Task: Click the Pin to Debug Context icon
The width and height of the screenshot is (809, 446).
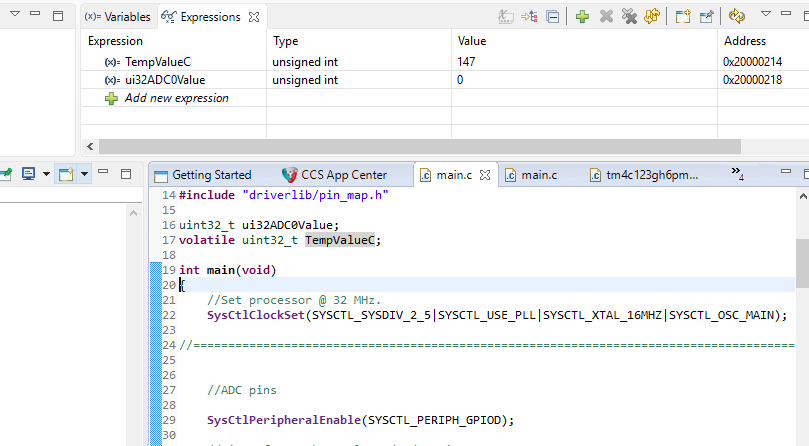Action: (707, 17)
